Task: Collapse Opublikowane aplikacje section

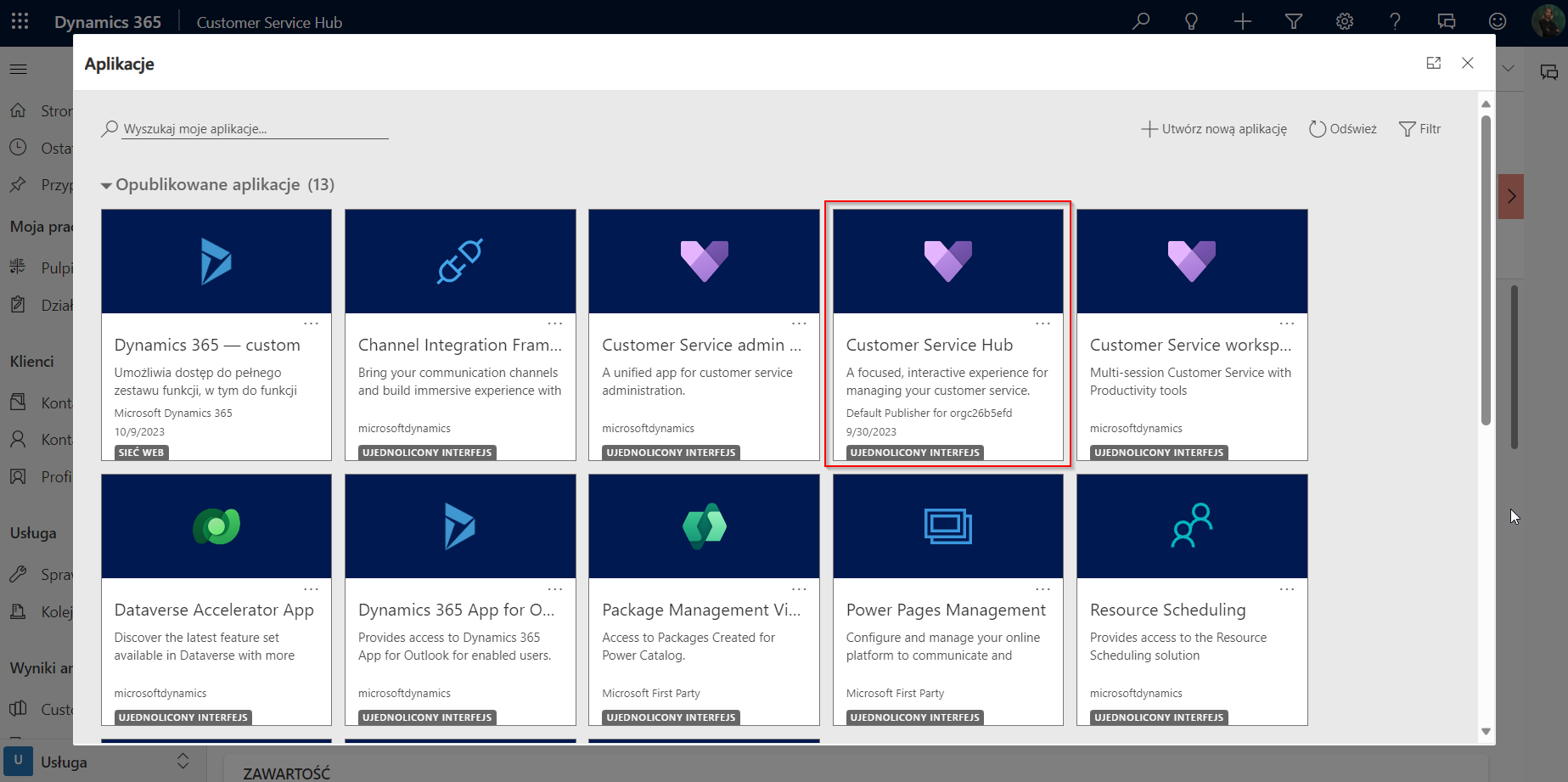Action: [106, 185]
